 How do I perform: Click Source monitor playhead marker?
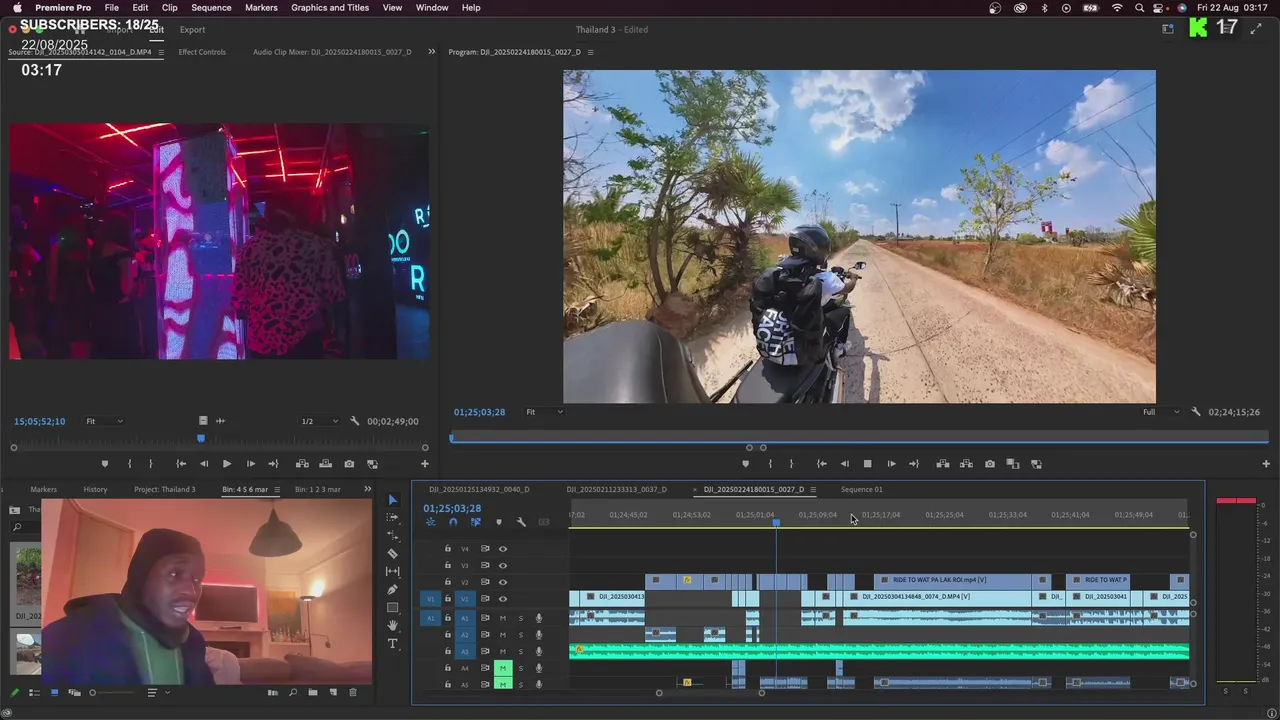(201, 438)
